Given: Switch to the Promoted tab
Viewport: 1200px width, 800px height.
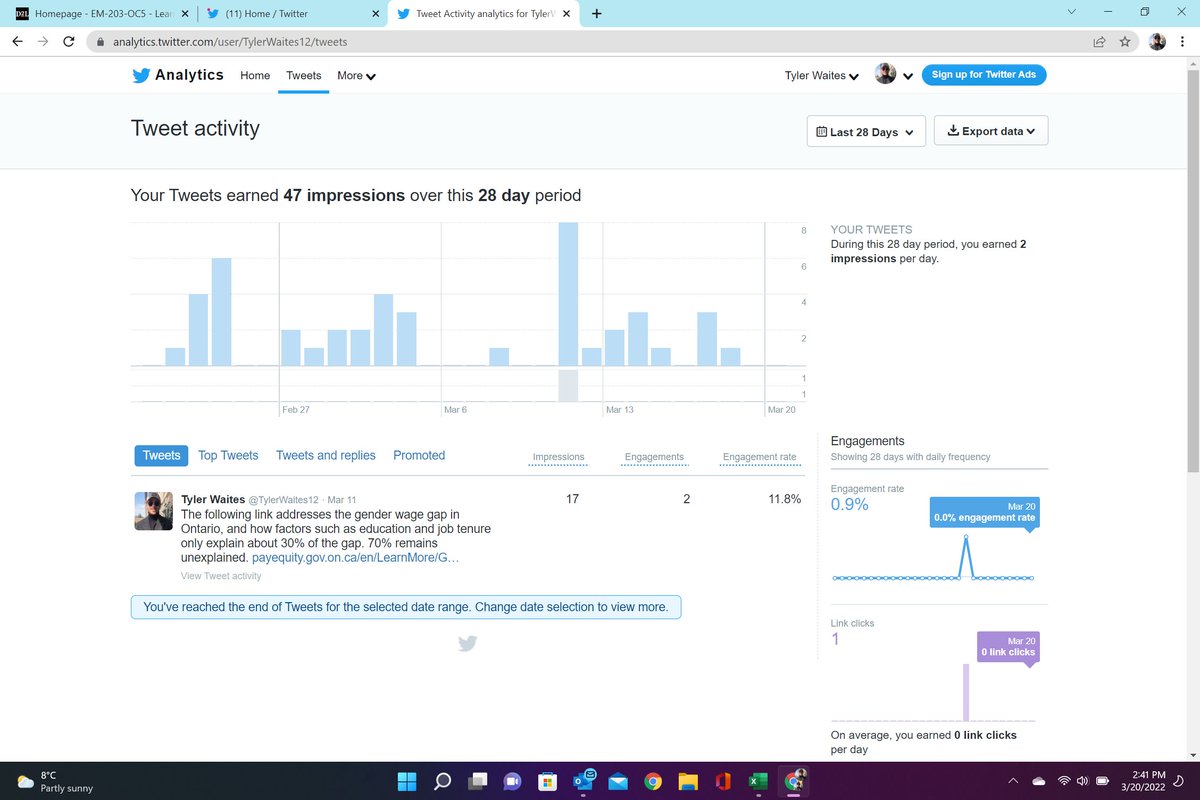Looking at the screenshot, I should click(x=419, y=455).
